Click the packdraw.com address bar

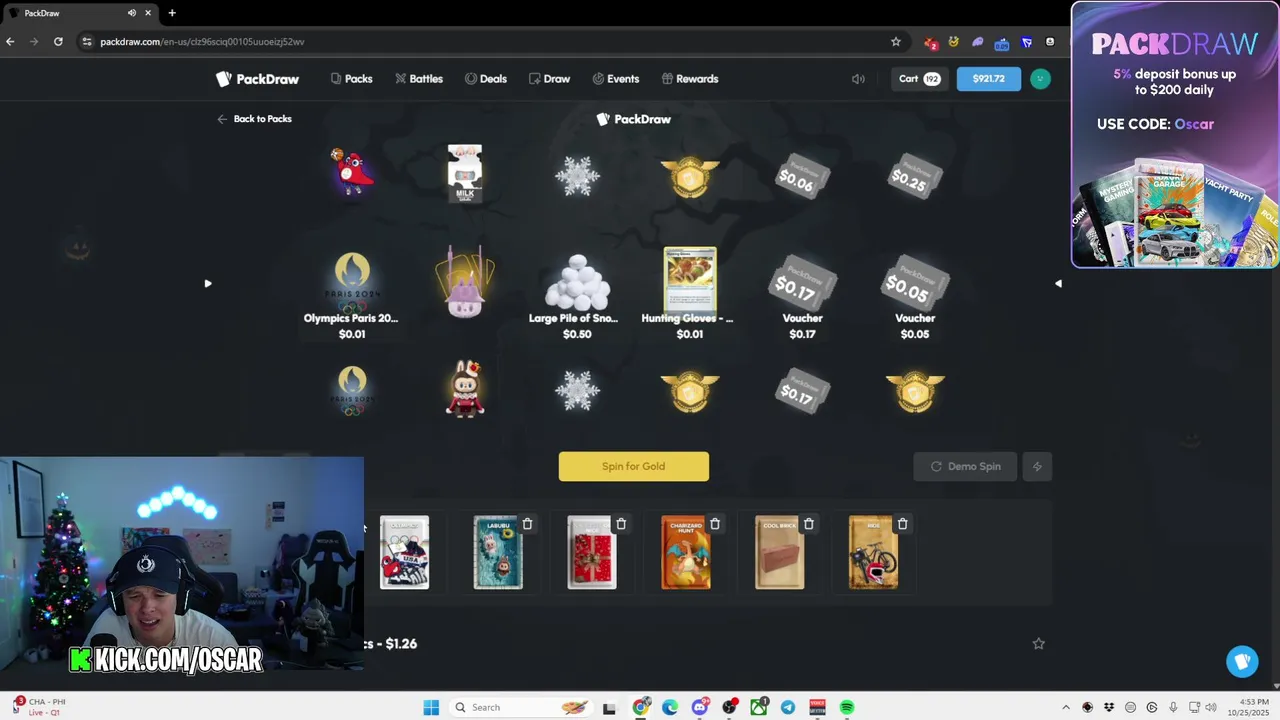tap(490, 41)
